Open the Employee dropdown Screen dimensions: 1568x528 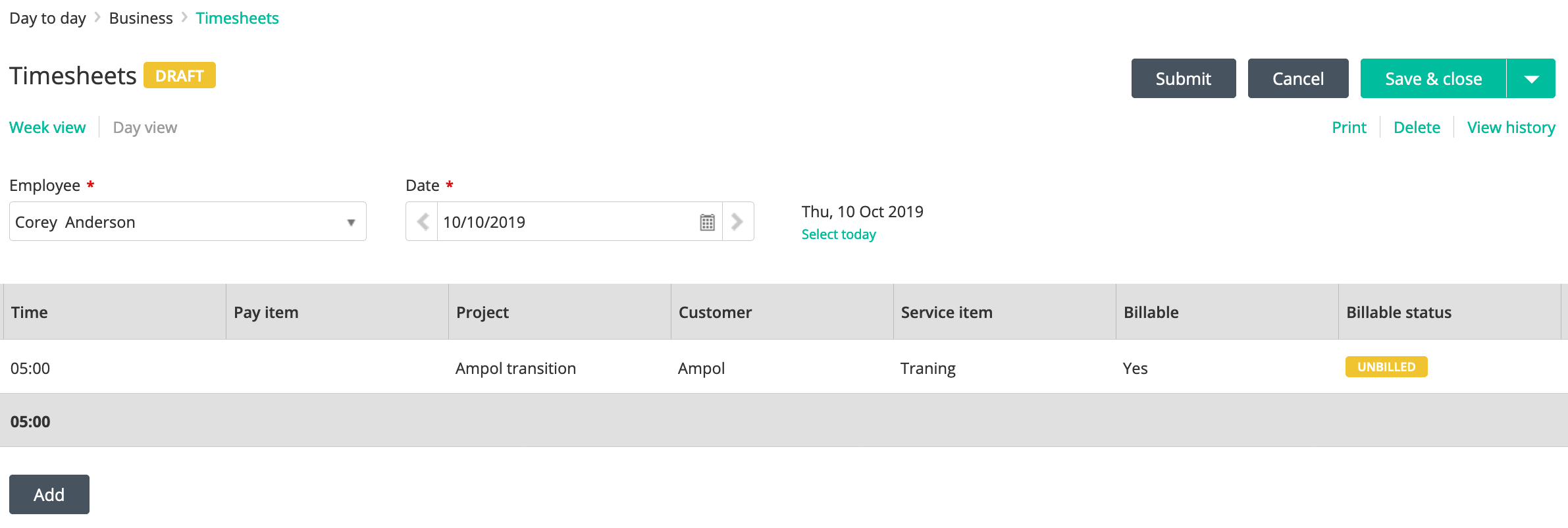click(188, 222)
